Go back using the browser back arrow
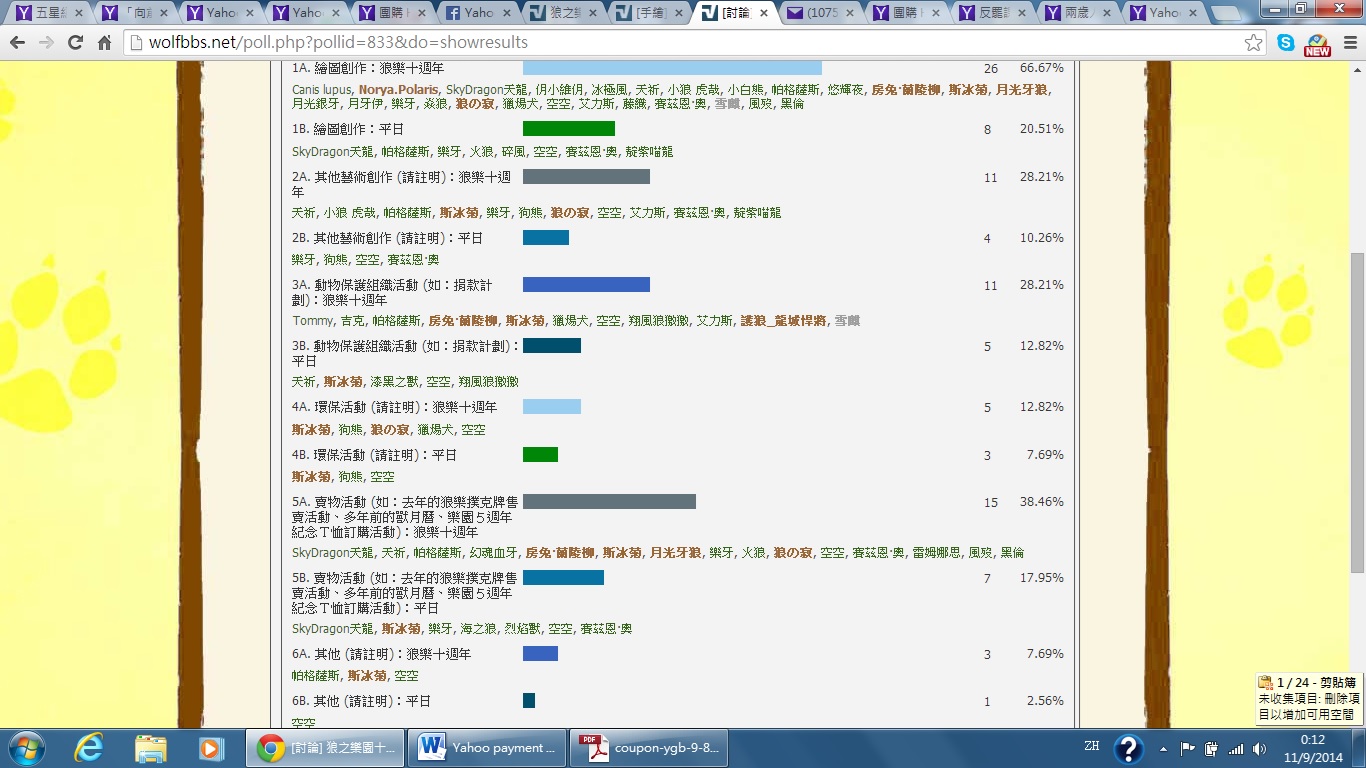 17,43
